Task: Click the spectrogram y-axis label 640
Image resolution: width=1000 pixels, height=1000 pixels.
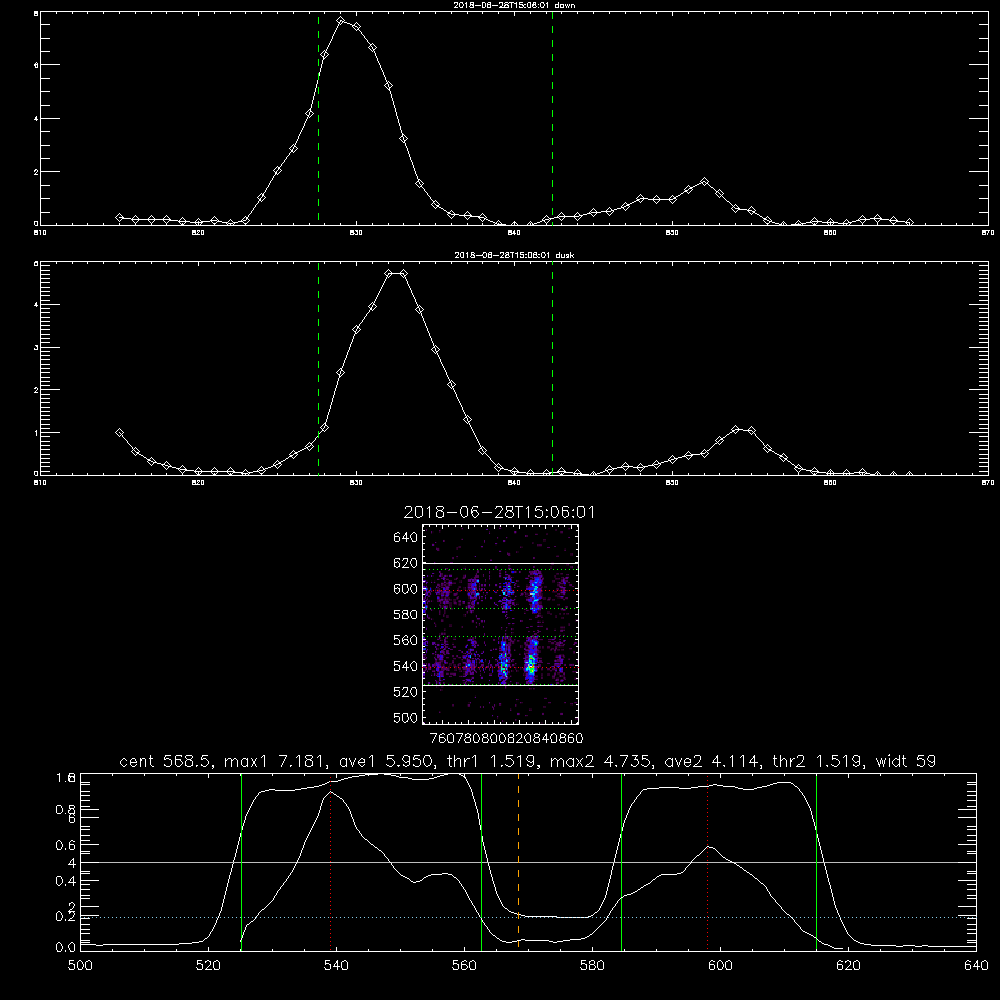Action: [406, 538]
